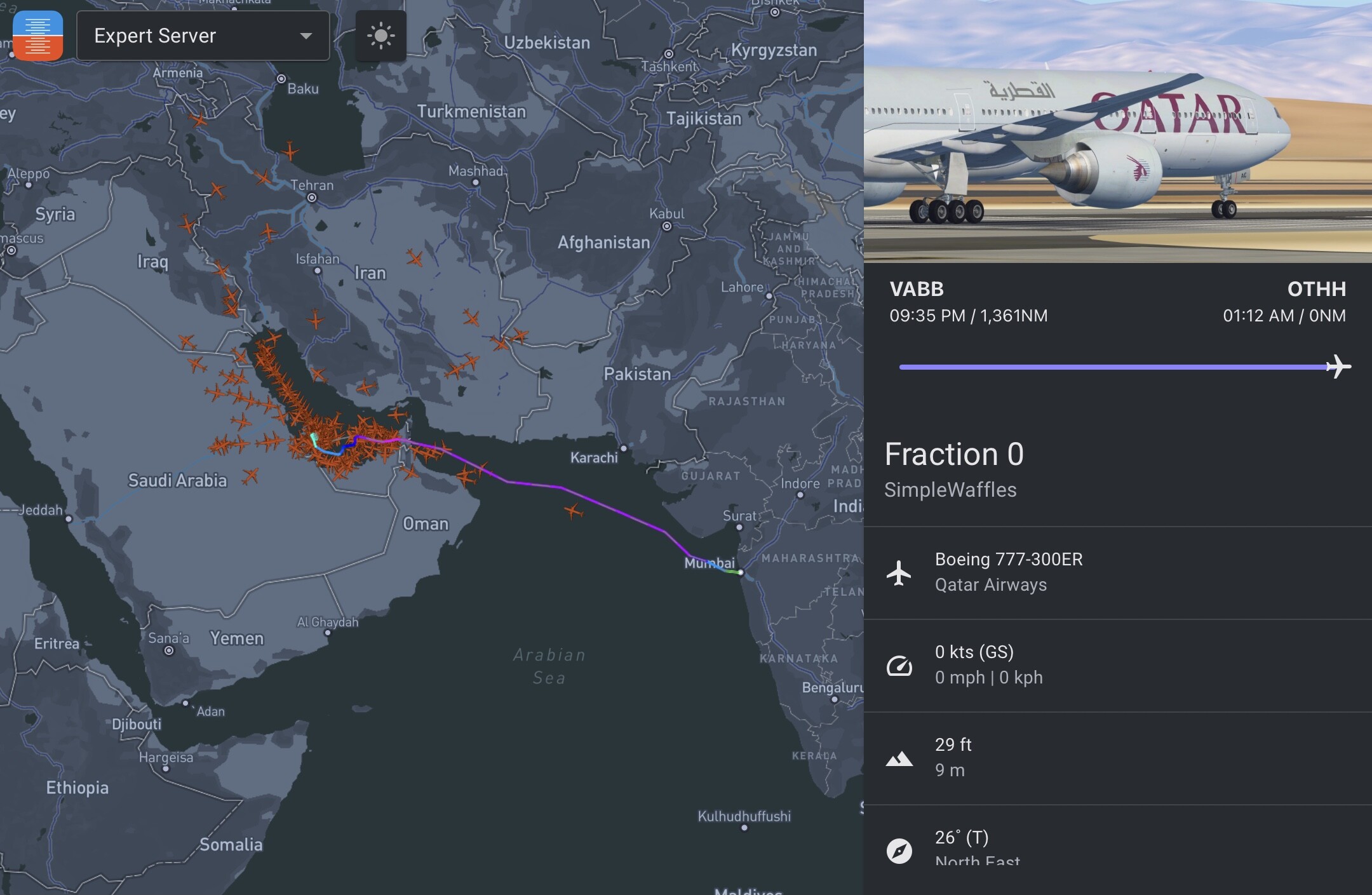Select the arrival airport OTHH
Screen dimensions: 1372x895
coord(1316,289)
